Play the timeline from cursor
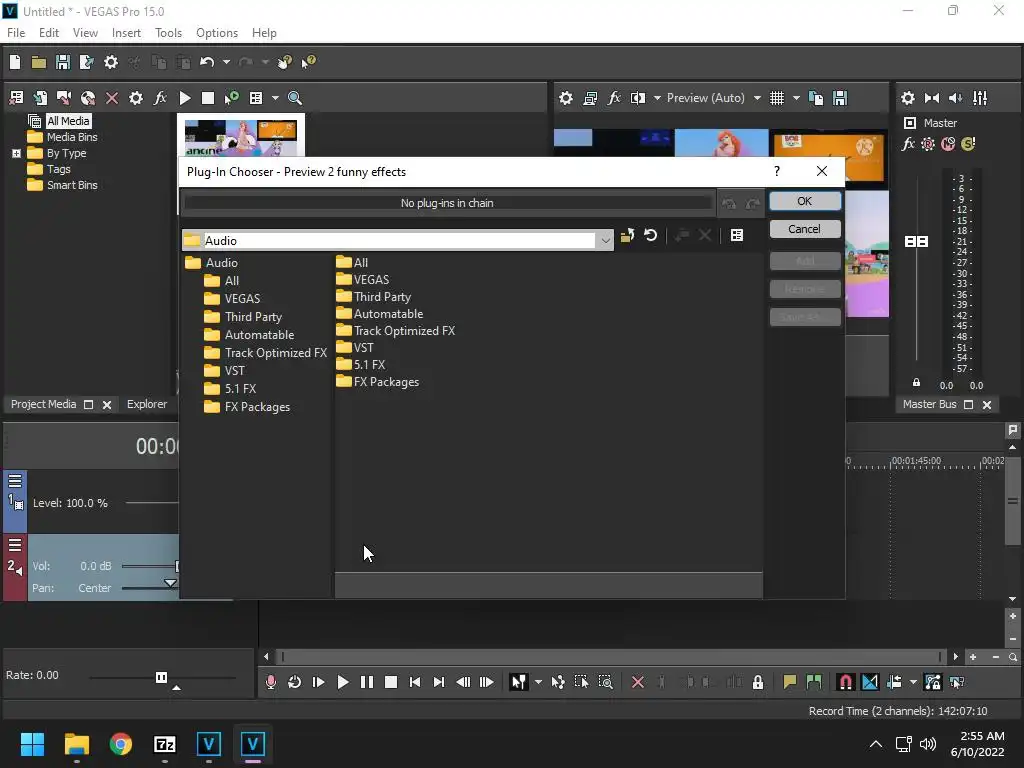 [342, 682]
